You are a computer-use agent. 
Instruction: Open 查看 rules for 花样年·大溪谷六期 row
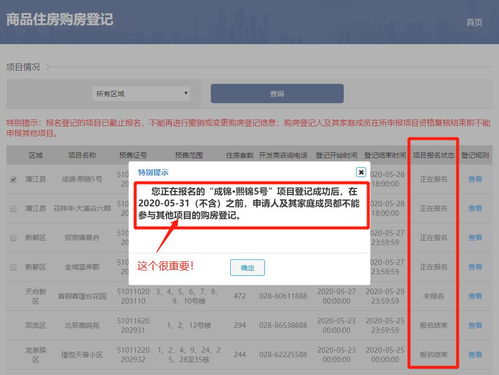(x=475, y=208)
